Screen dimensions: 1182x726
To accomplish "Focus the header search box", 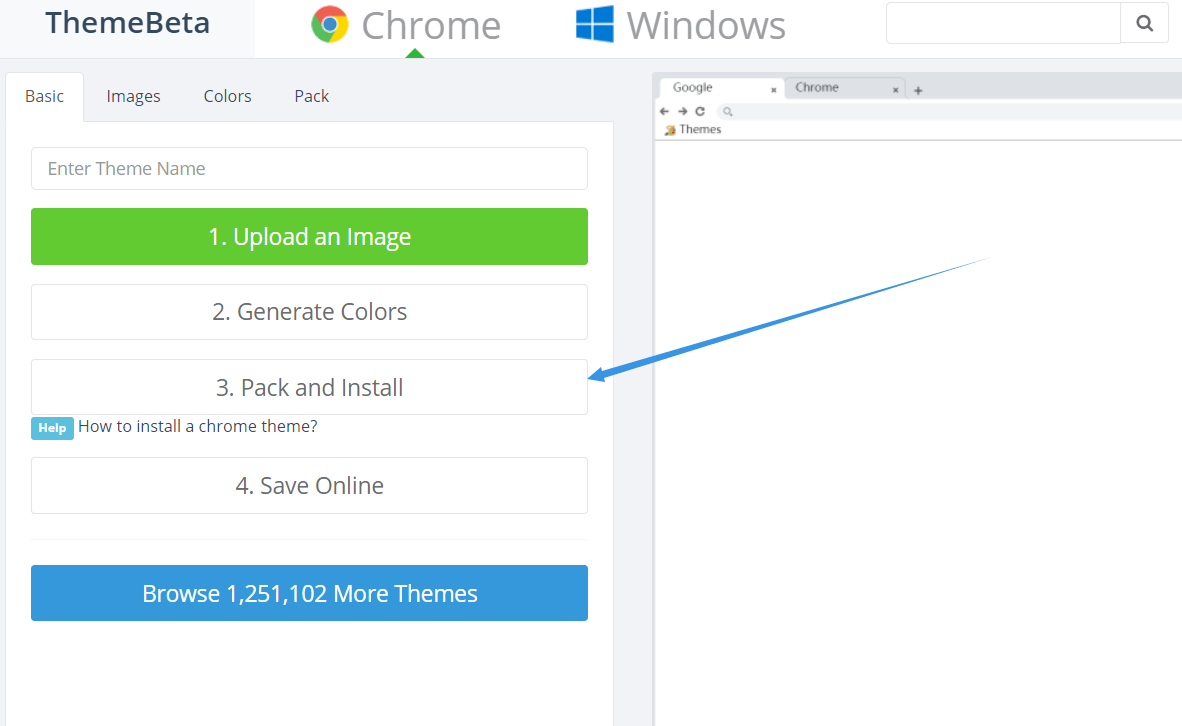I will [x=1003, y=23].
